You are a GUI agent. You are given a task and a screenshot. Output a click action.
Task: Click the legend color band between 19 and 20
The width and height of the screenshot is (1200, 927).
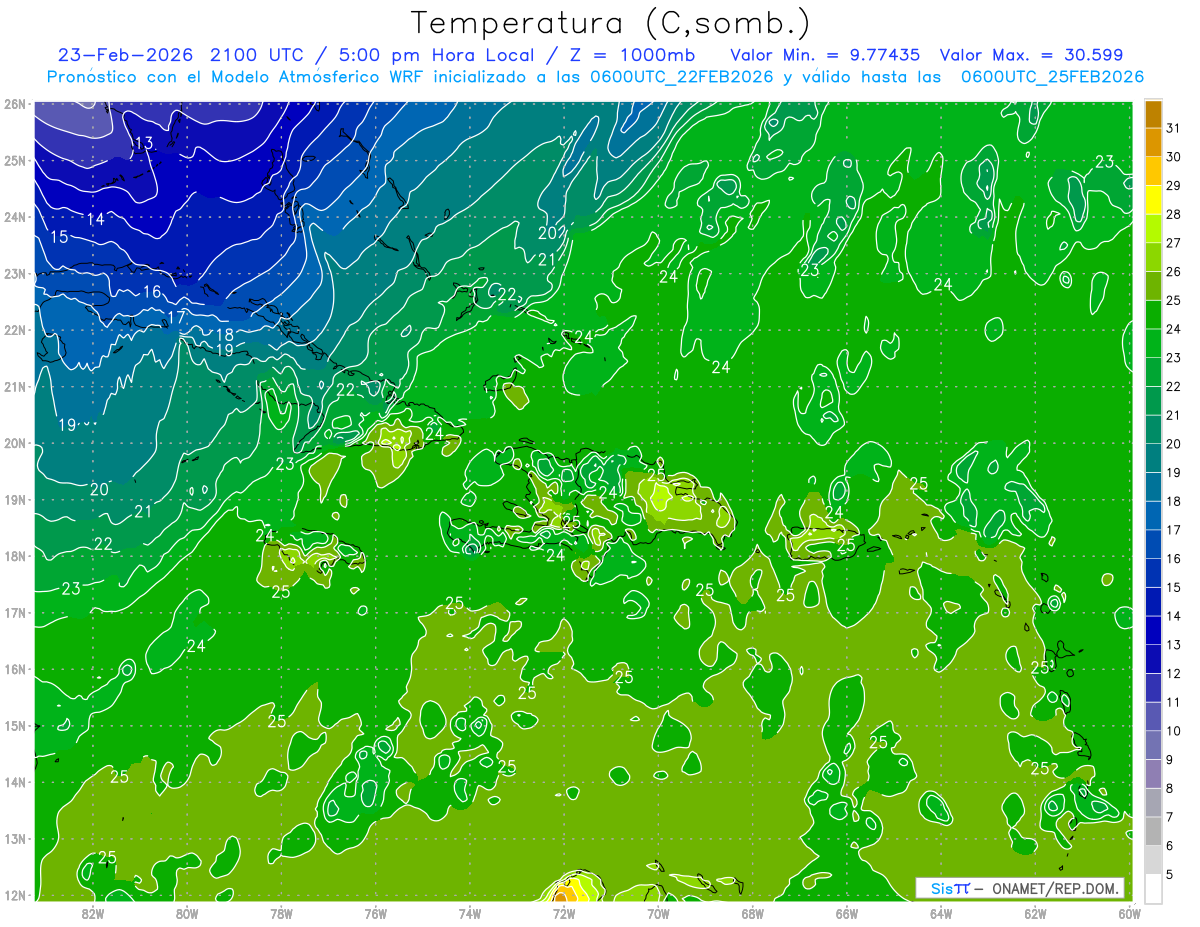(1153, 459)
